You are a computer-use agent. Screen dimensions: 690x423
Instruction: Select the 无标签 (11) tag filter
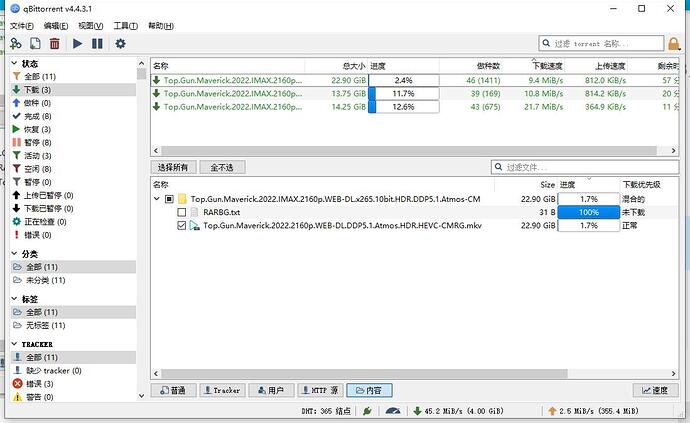point(73,326)
